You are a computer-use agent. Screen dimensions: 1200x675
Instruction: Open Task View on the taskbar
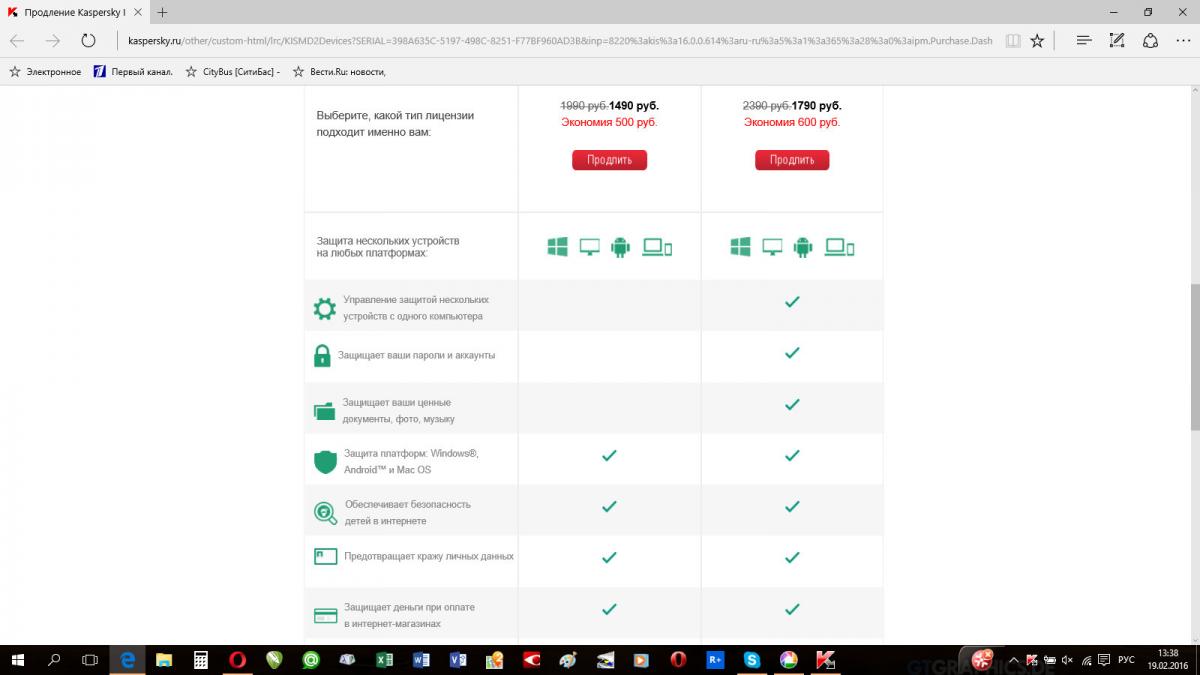[x=90, y=660]
